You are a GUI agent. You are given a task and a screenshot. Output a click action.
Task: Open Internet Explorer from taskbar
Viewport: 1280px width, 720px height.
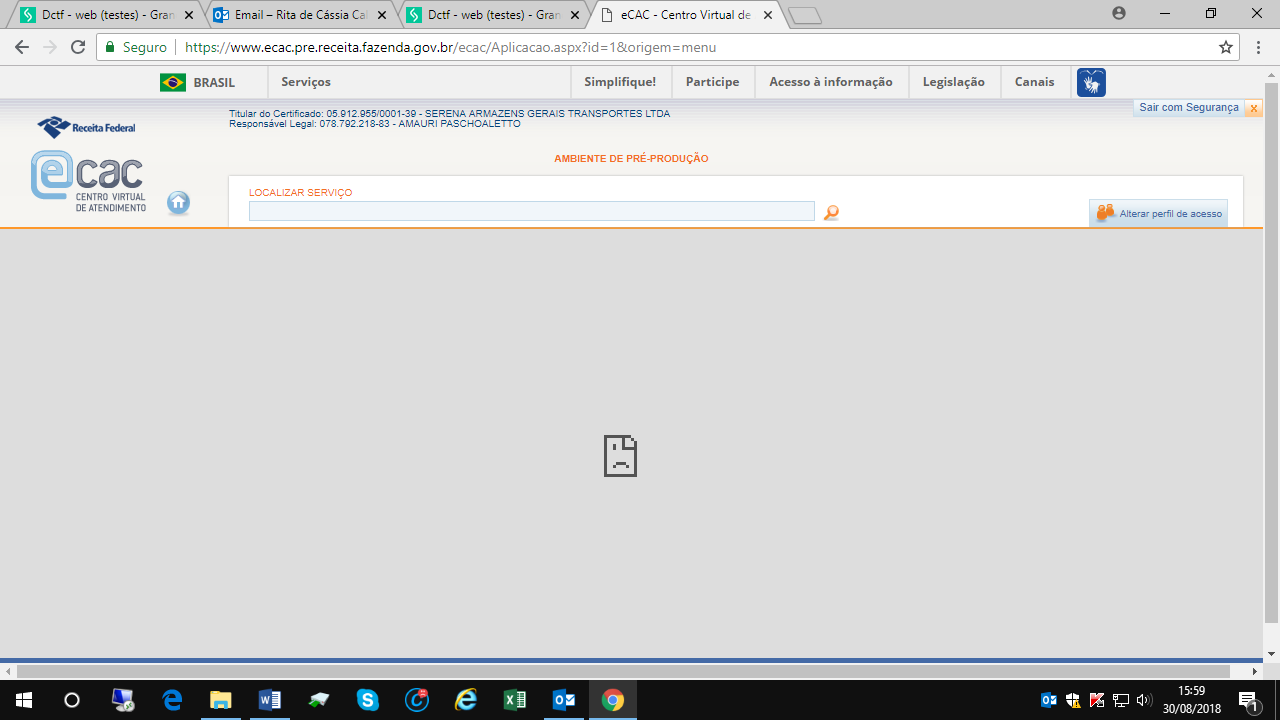coord(466,700)
